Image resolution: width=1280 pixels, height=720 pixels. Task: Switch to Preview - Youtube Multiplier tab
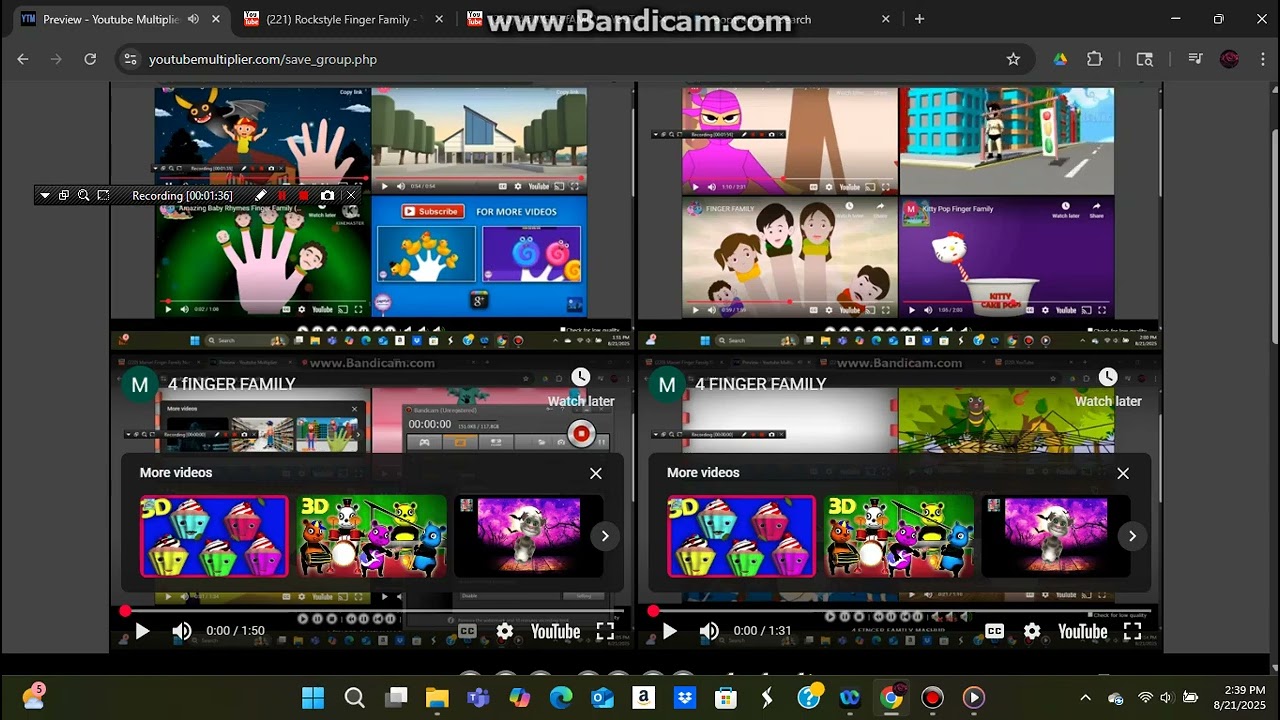(x=113, y=19)
